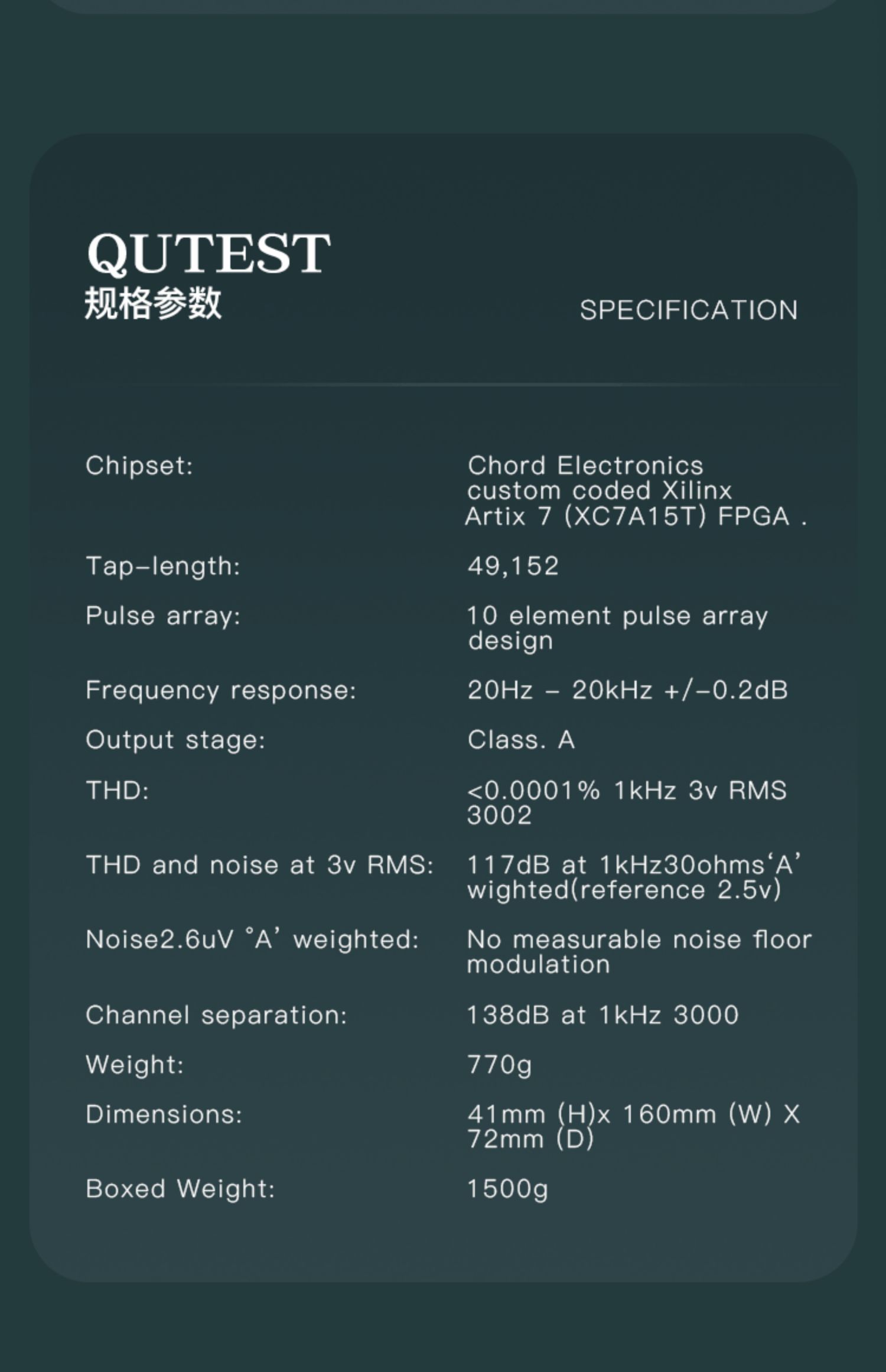Select the THD label
The height and width of the screenshot is (1372, 886).
coord(118,790)
